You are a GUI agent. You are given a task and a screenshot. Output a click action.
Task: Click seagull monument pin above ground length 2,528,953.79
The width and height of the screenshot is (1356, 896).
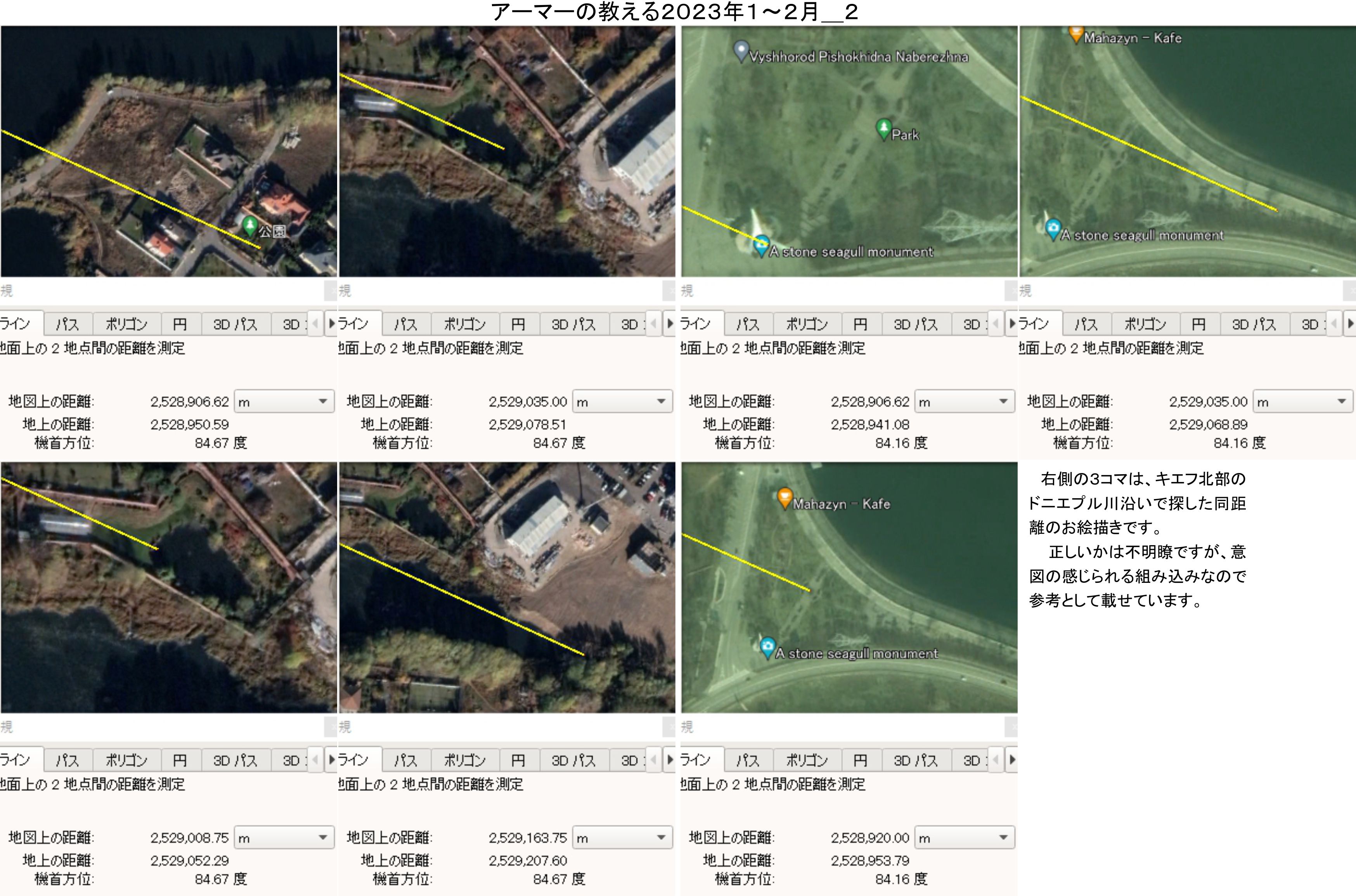click(768, 648)
